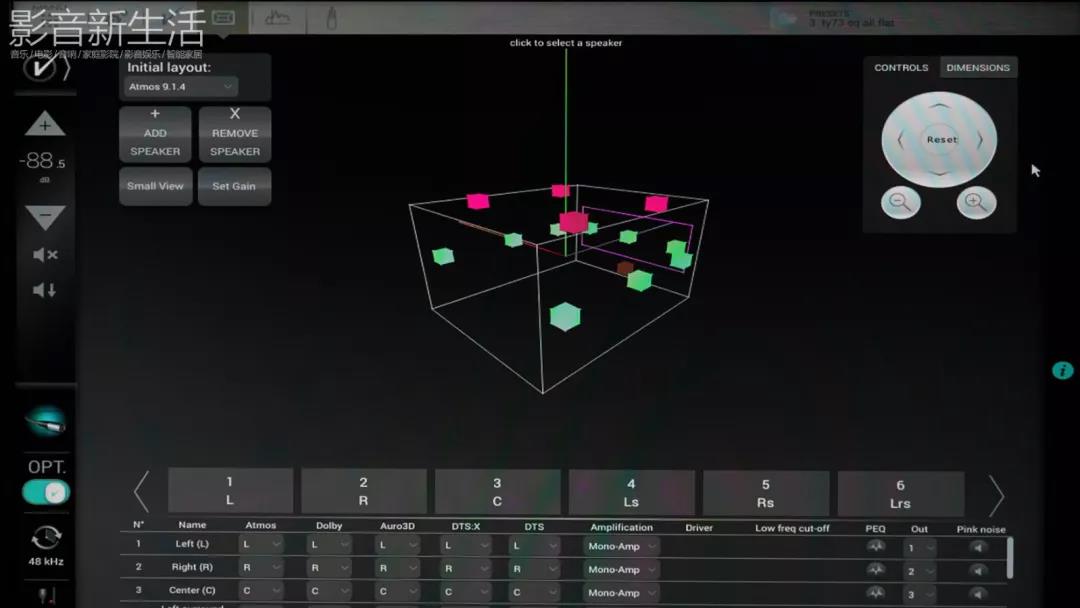Click the -88.5 dB volume readout

click(x=43, y=162)
